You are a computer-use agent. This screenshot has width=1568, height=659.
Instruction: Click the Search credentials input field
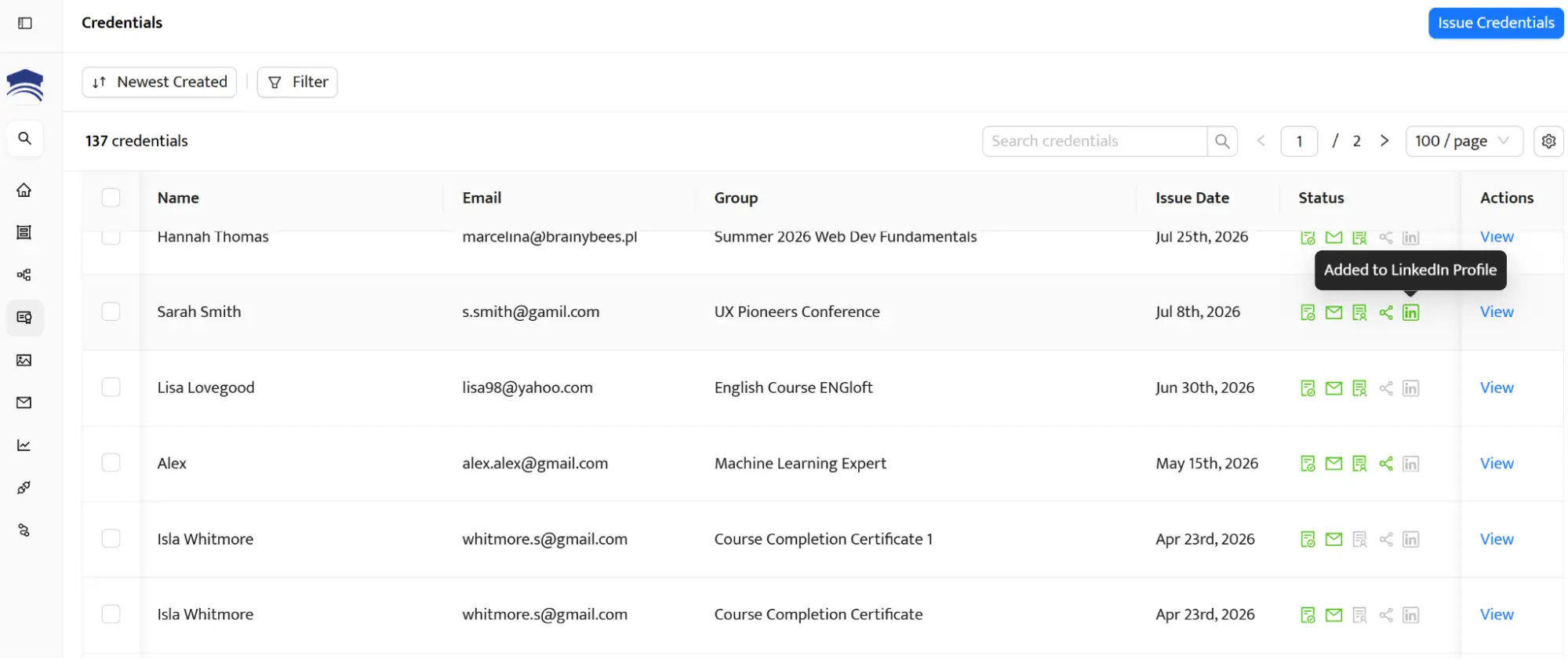(x=1094, y=141)
